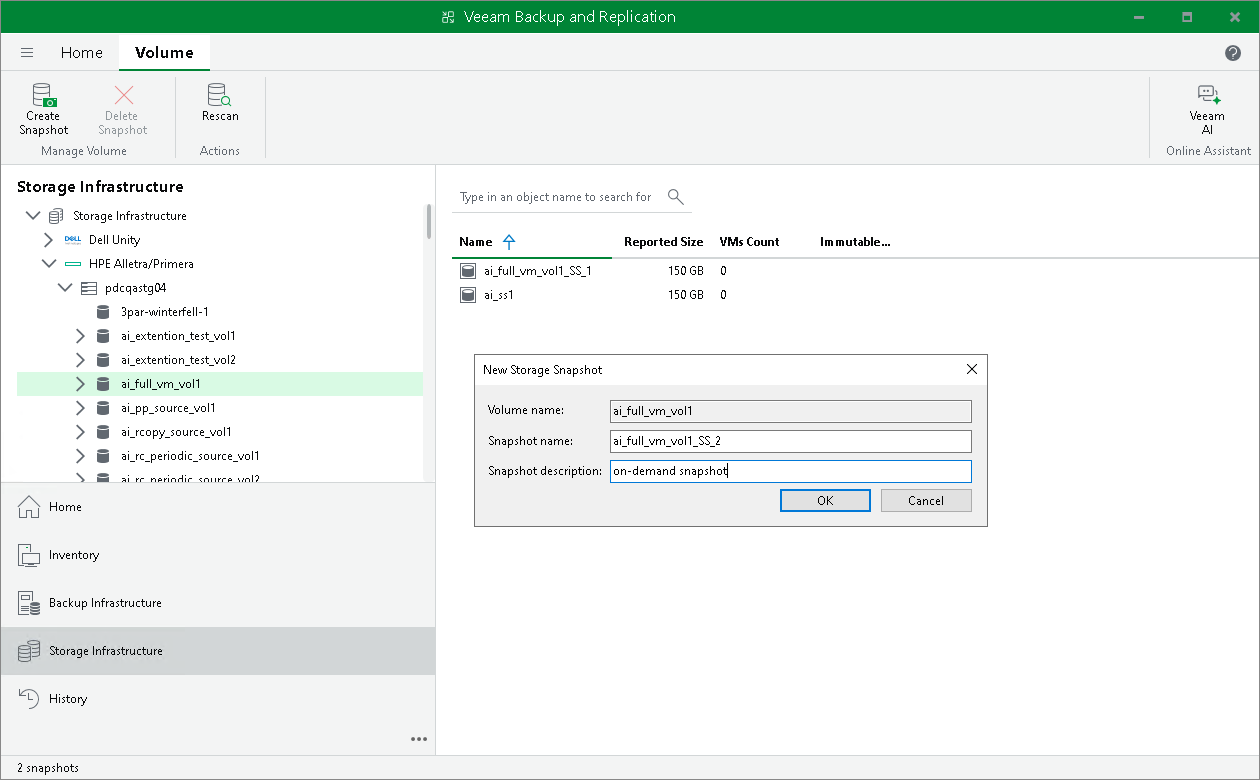This screenshot has width=1260, height=780.
Task: Select the Volume ribbon tab
Action: (x=164, y=53)
